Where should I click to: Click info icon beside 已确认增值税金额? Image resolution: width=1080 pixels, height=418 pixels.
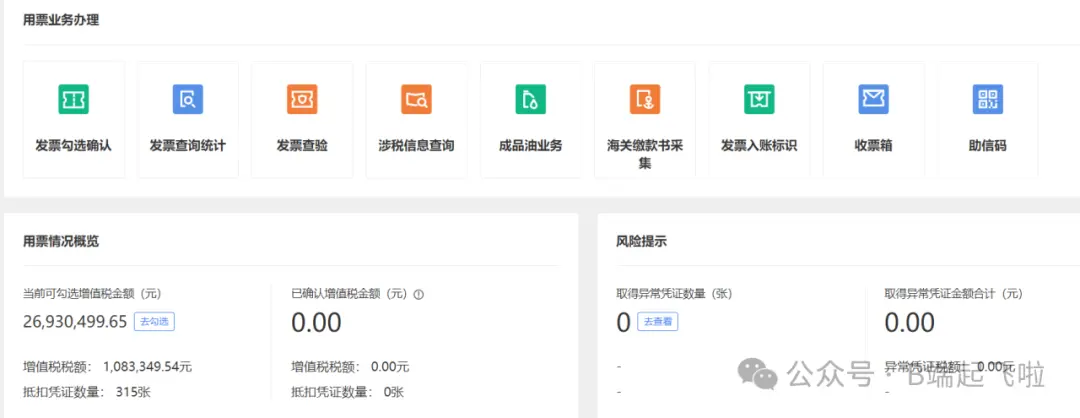419,294
